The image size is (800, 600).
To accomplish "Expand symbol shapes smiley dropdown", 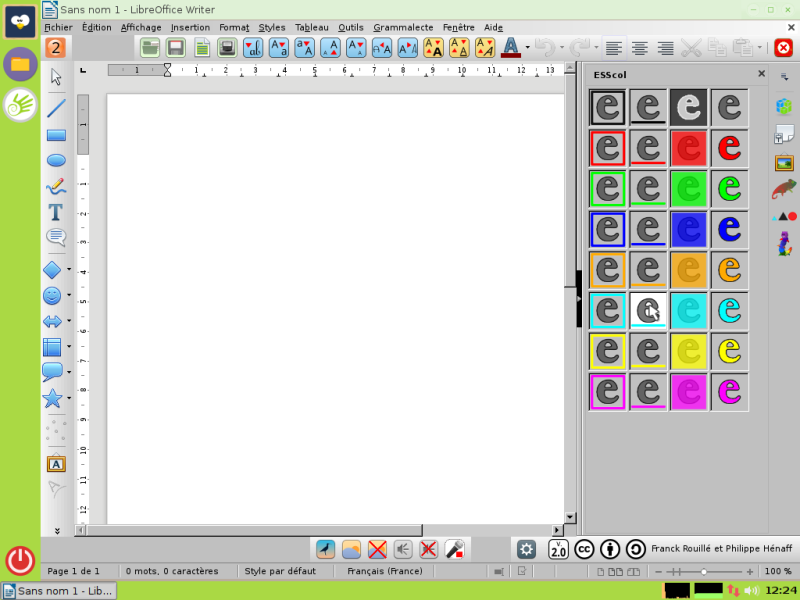I will (x=69, y=295).
